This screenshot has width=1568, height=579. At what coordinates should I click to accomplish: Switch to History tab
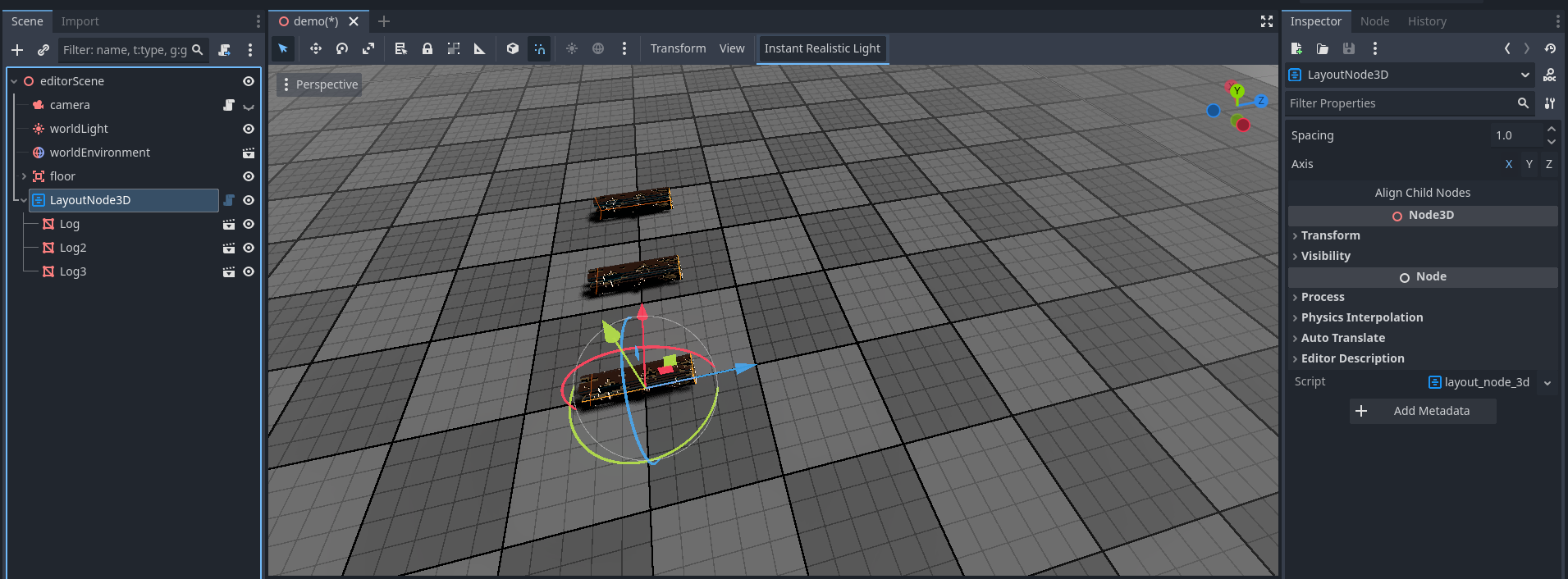click(x=1427, y=21)
